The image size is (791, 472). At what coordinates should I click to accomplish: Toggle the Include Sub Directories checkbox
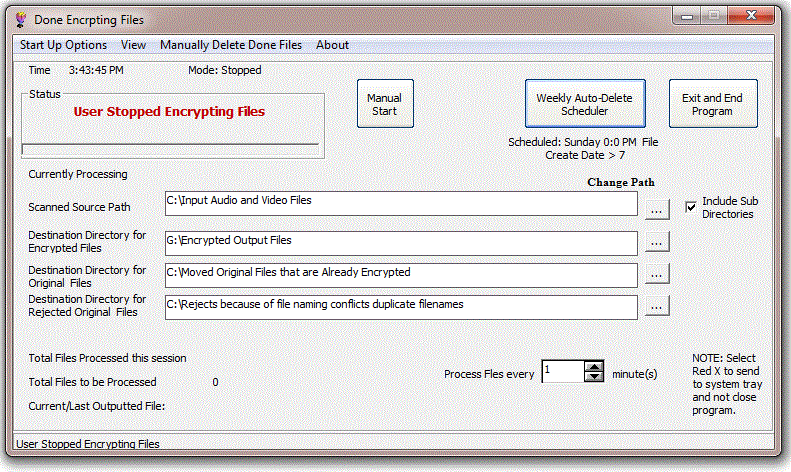[691, 207]
